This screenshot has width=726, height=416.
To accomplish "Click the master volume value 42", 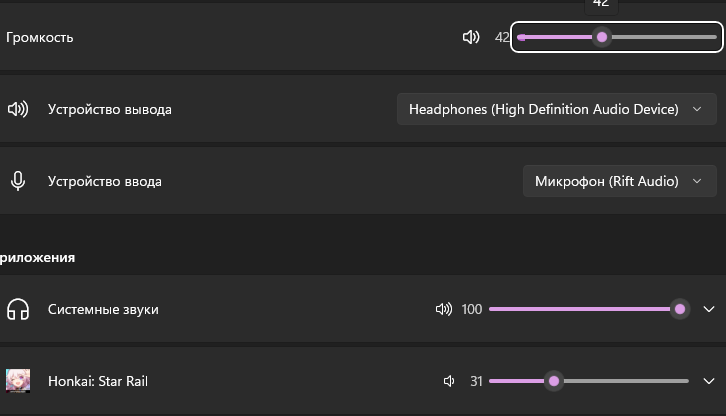I will (x=502, y=37).
